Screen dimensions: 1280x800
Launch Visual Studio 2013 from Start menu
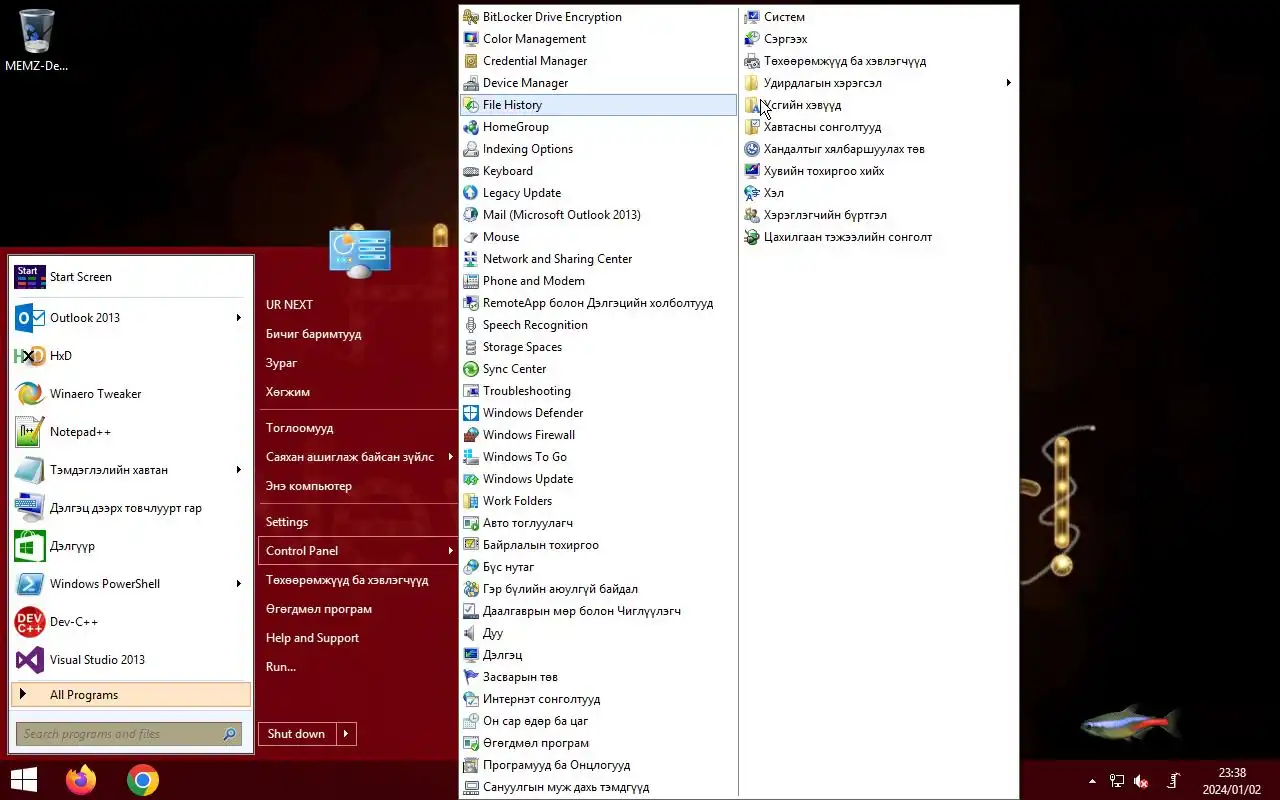pos(130,660)
